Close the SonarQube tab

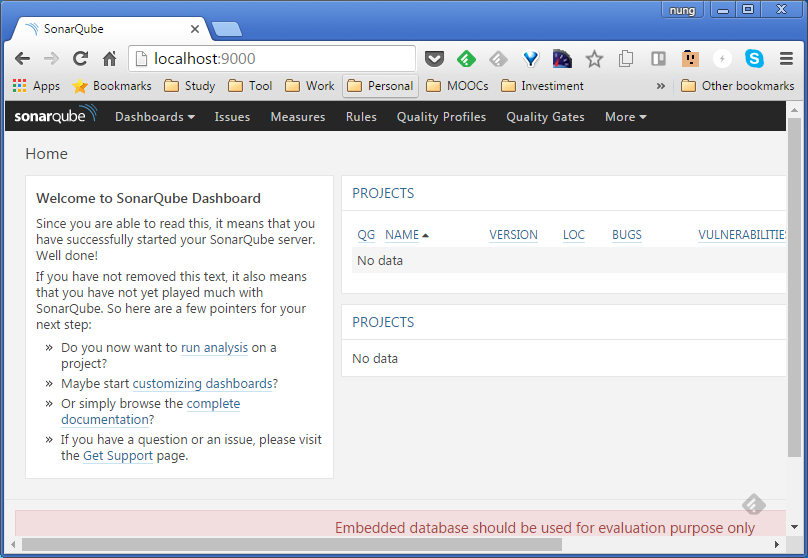coord(195,29)
